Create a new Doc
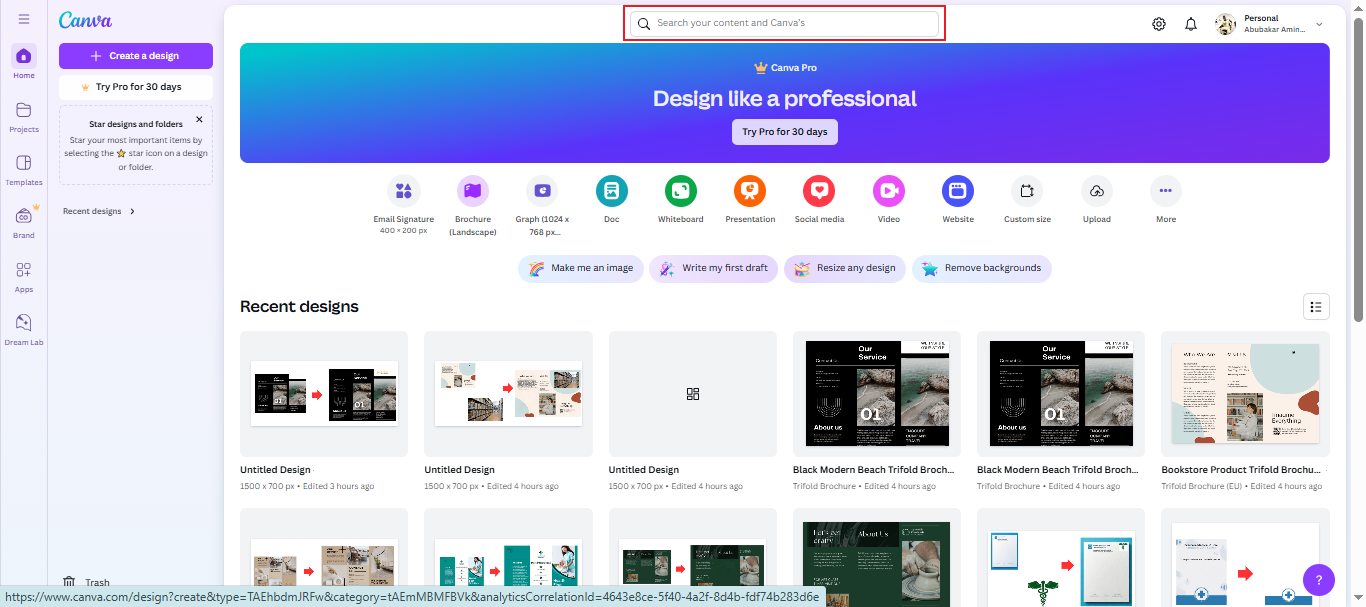Image resolution: width=1366 pixels, height=607 pixels. (x=612, y=198)
